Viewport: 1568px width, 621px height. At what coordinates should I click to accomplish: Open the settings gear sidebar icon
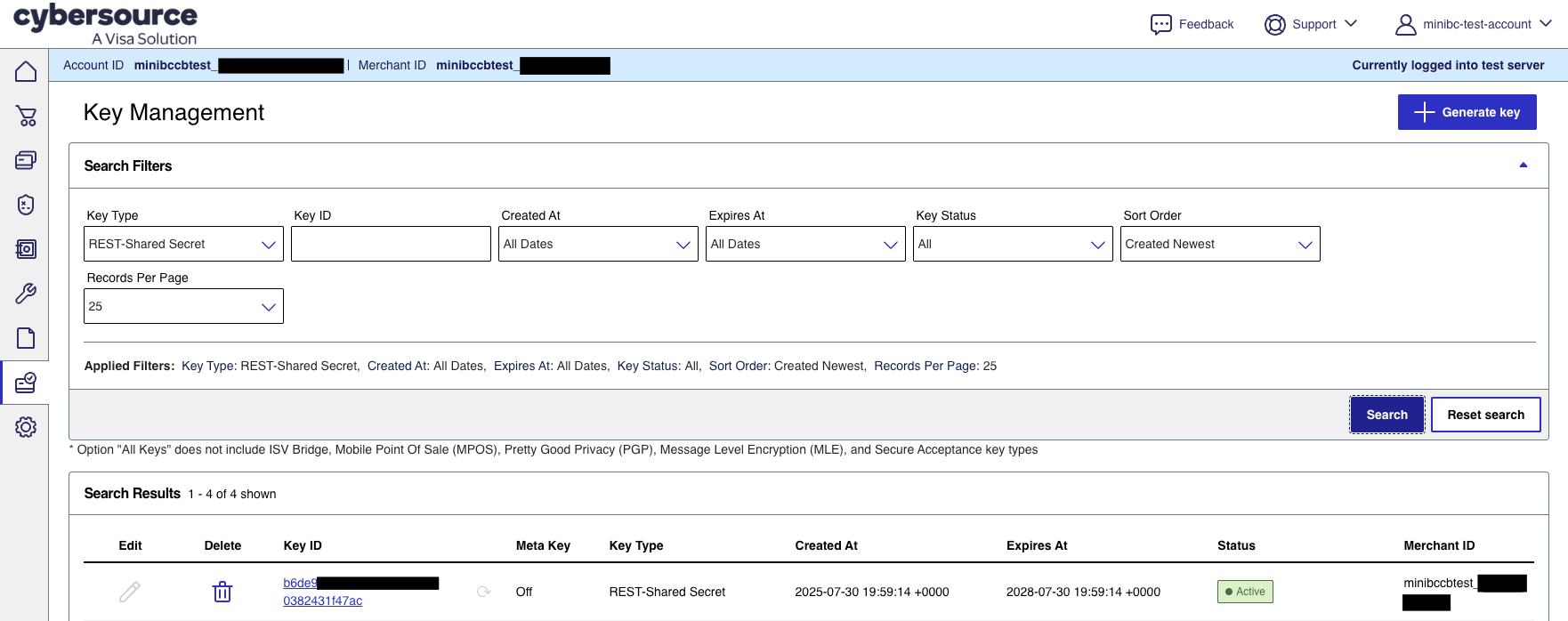click(x=26, y=427)
